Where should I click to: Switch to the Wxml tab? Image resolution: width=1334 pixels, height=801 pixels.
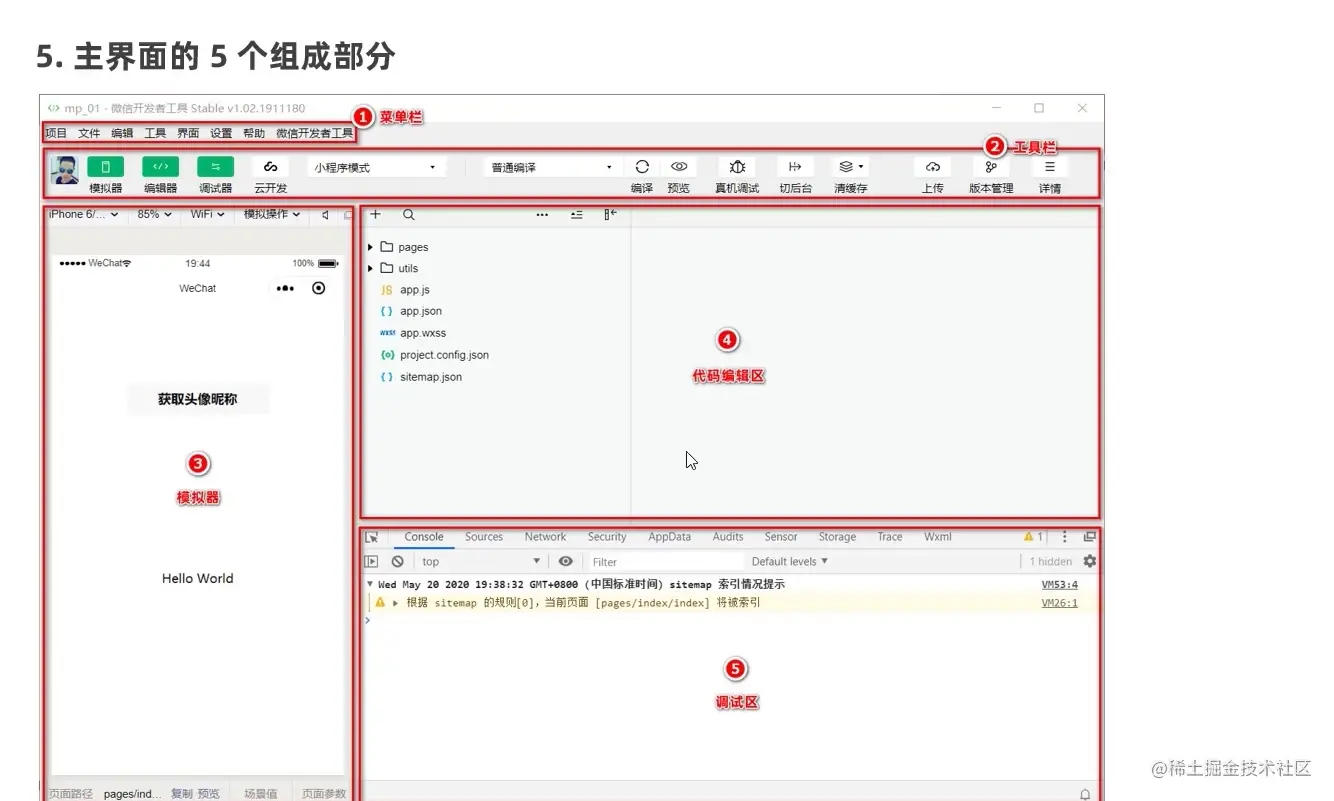[x=938, y=537]
